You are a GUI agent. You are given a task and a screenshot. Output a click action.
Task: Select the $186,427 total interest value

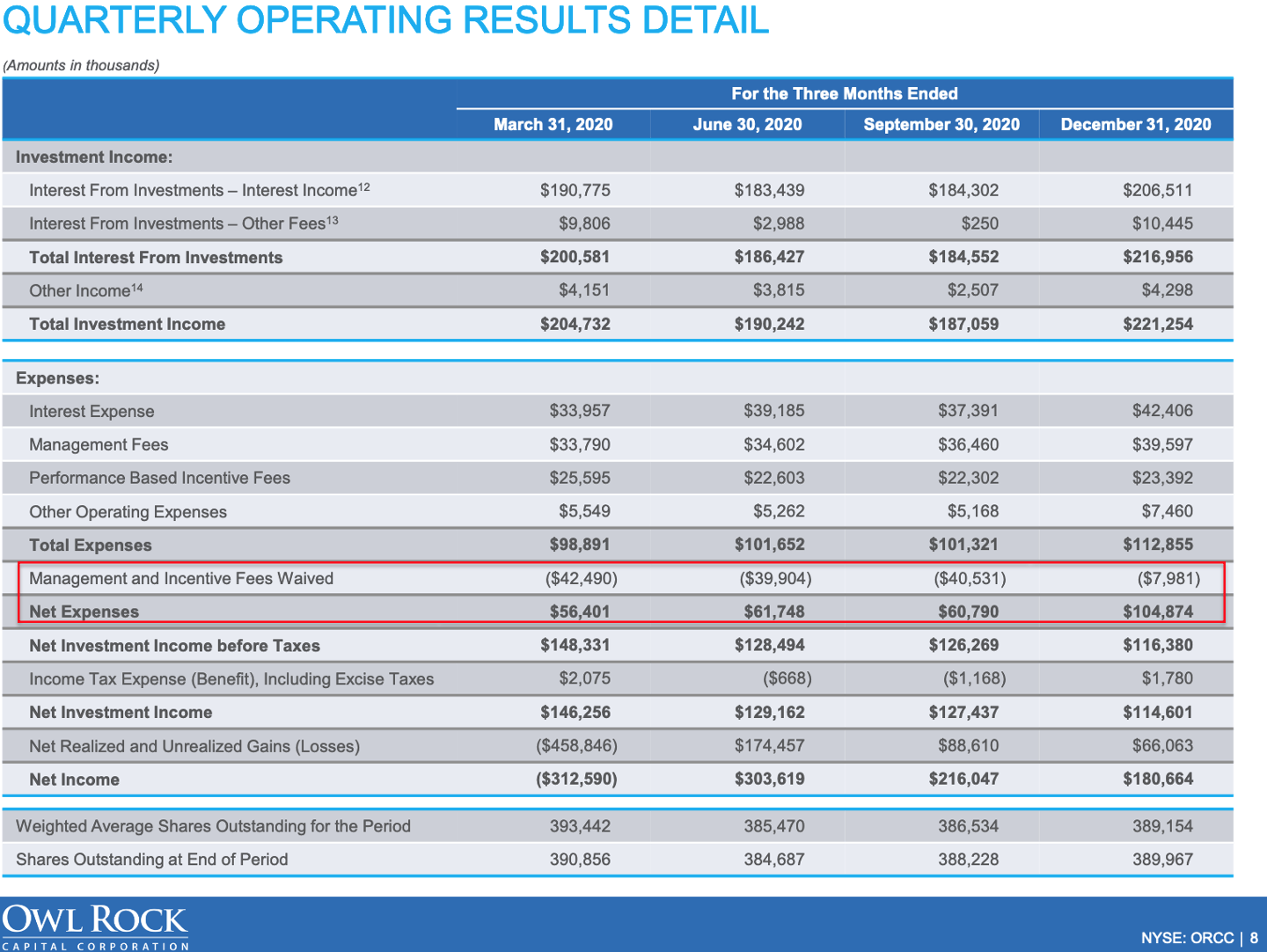pyautogui.click(x=769, y=257)
